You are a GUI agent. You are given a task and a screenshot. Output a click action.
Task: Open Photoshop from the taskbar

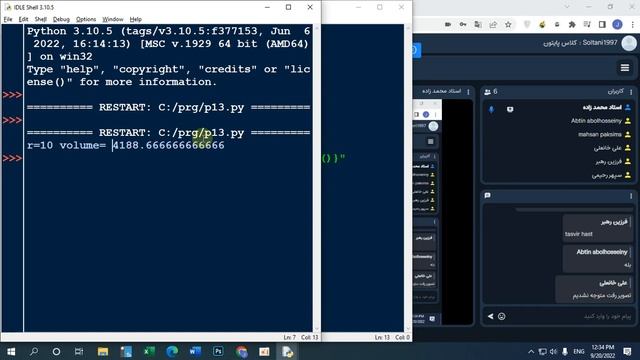(x=218, y=351)
